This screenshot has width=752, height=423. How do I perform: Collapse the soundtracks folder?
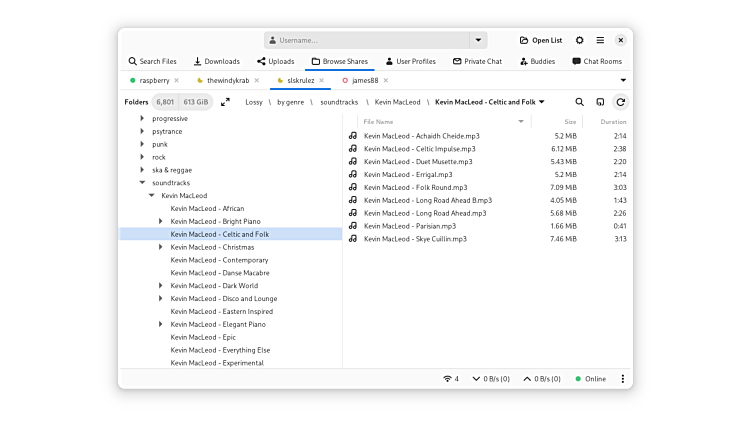click(x=141, y=183)
